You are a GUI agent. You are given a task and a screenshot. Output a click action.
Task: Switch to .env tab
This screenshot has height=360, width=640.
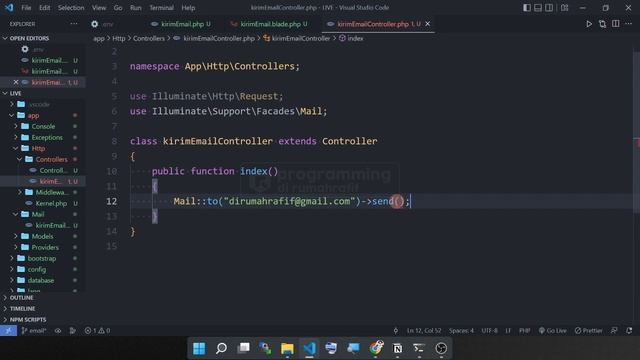[102, 24]
